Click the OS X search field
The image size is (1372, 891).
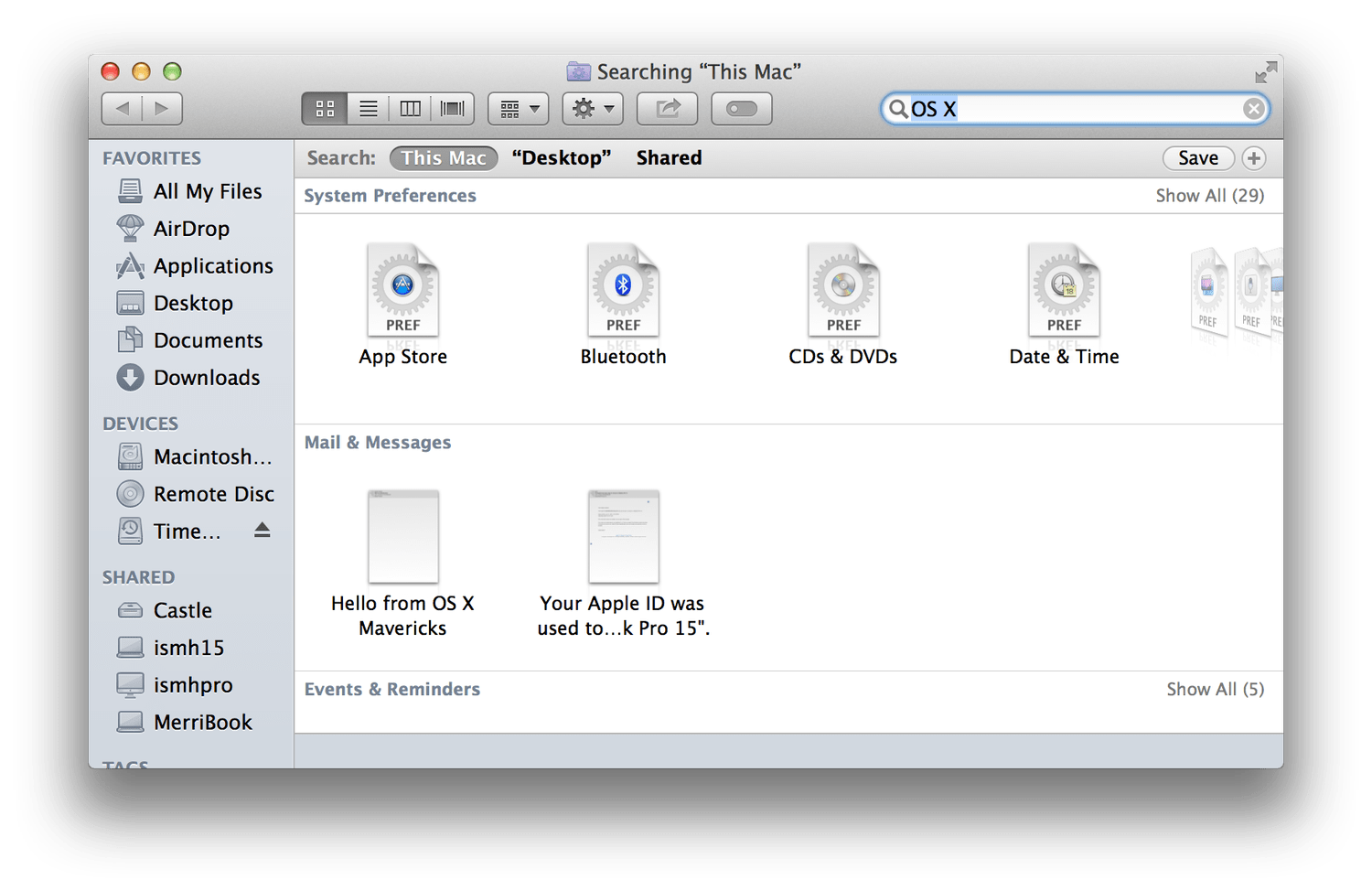point(1075,109)
